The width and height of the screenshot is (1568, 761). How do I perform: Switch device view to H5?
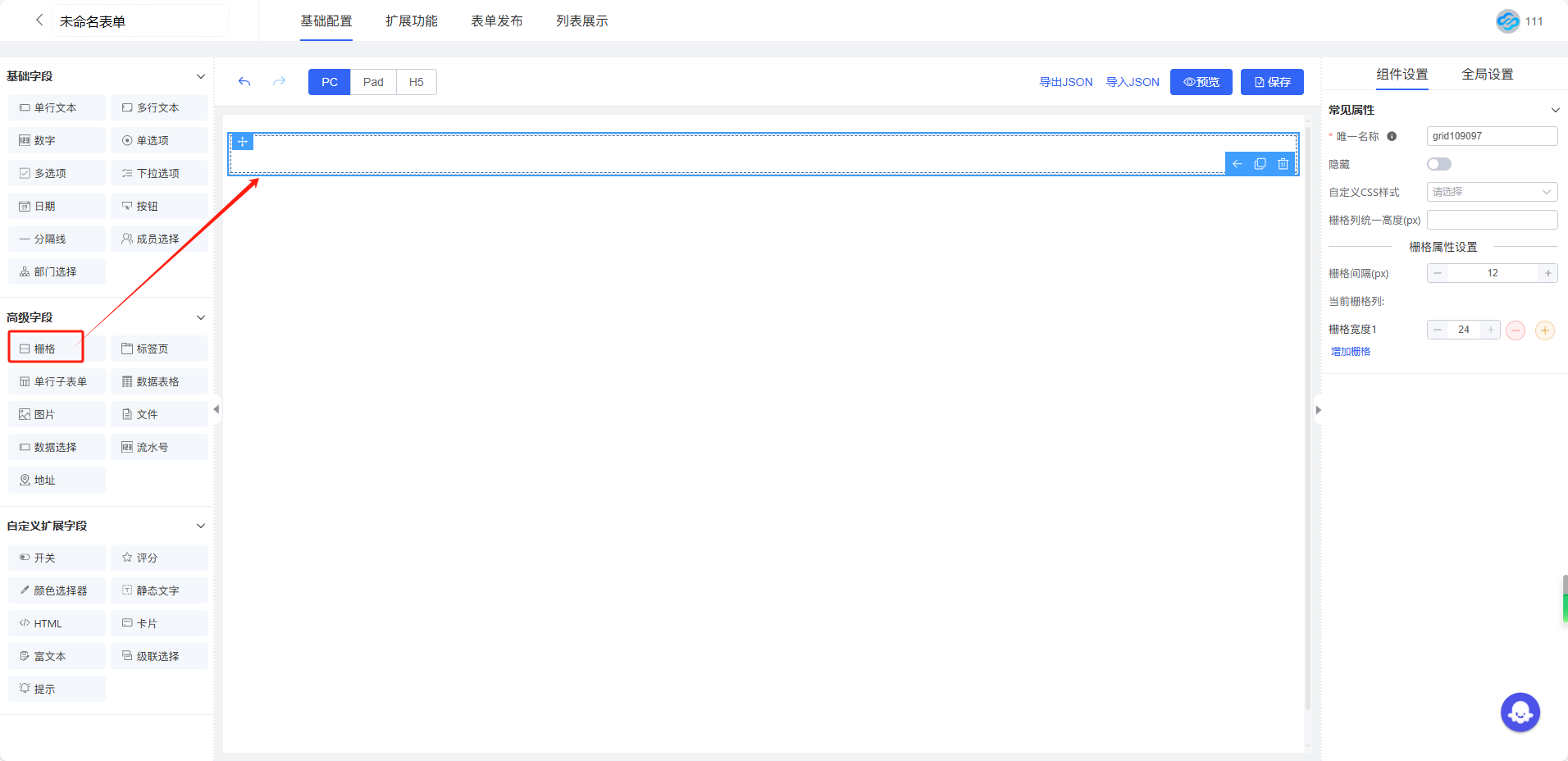[417, 82]
